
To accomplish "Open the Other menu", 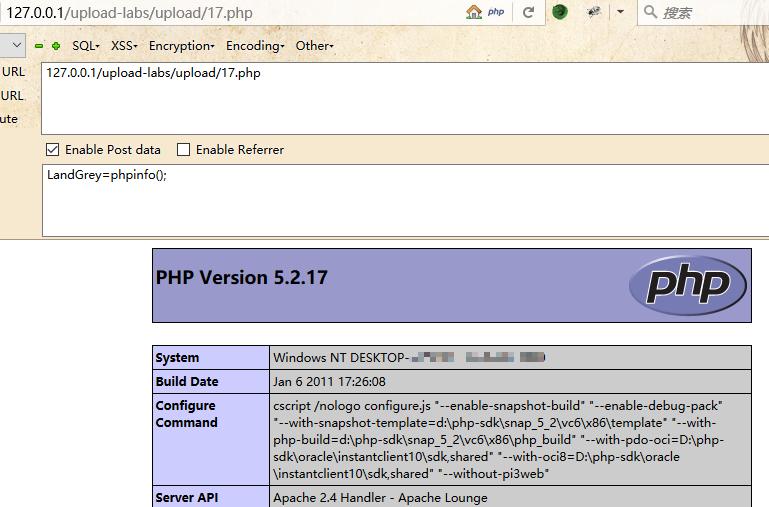I will click(314, 46).
